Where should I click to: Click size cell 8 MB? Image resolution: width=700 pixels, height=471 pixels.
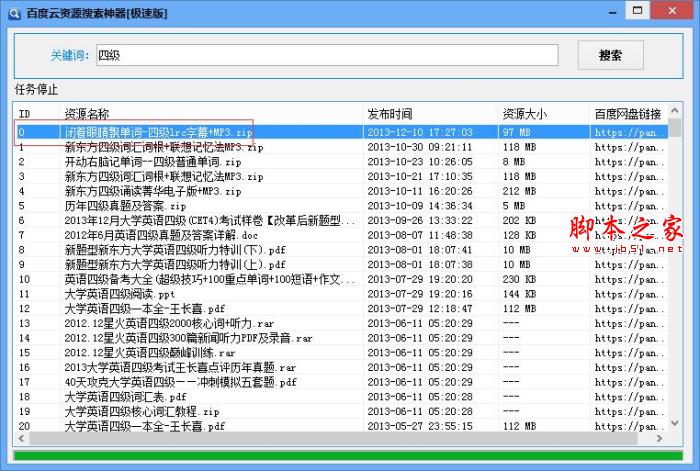click(x=514, y=162)
